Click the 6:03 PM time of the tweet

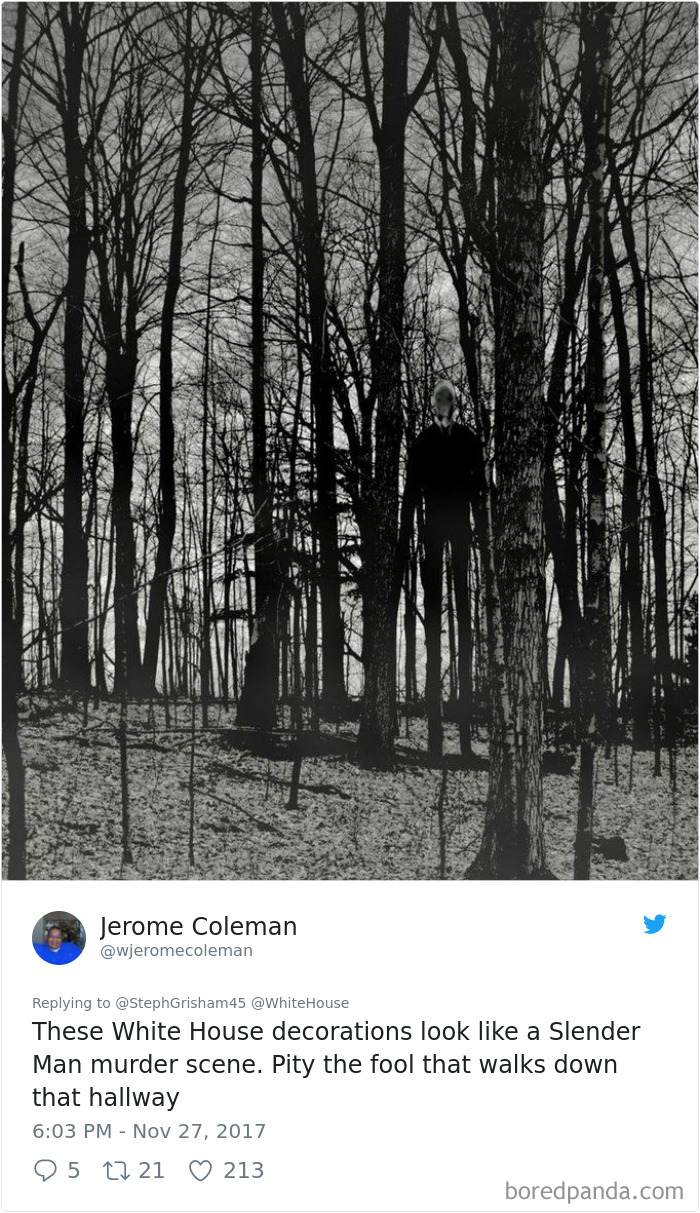click(x=71, y=1131)
